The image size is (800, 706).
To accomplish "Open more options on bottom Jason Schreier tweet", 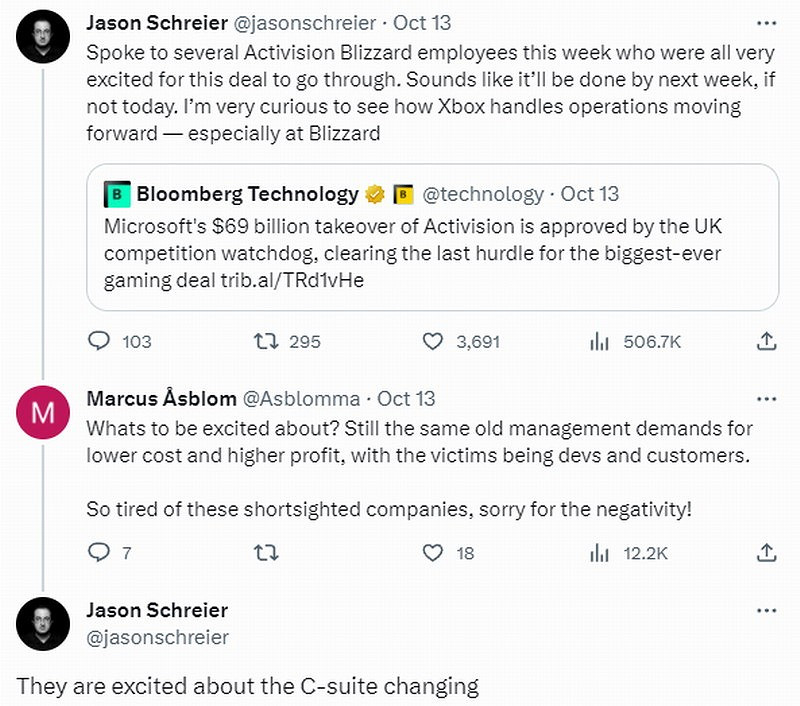I will [766, 610].
